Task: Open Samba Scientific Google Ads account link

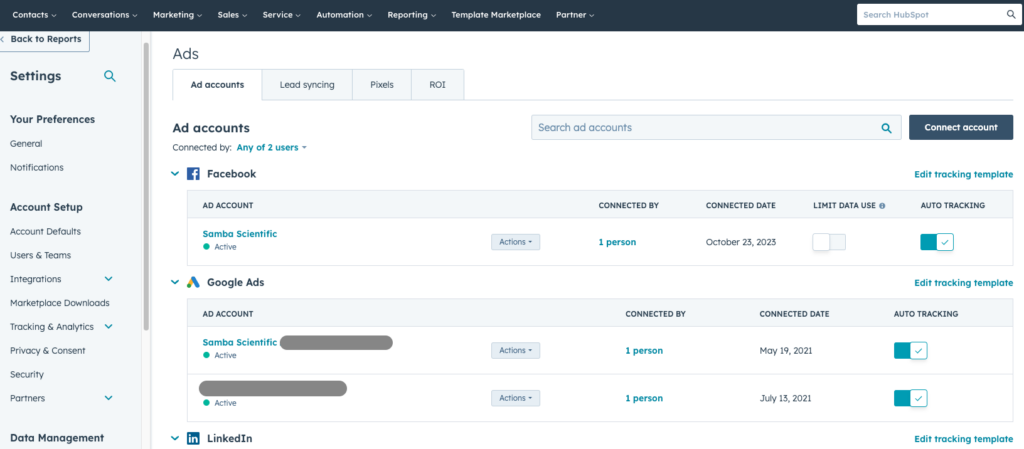Action: (240, 342)
